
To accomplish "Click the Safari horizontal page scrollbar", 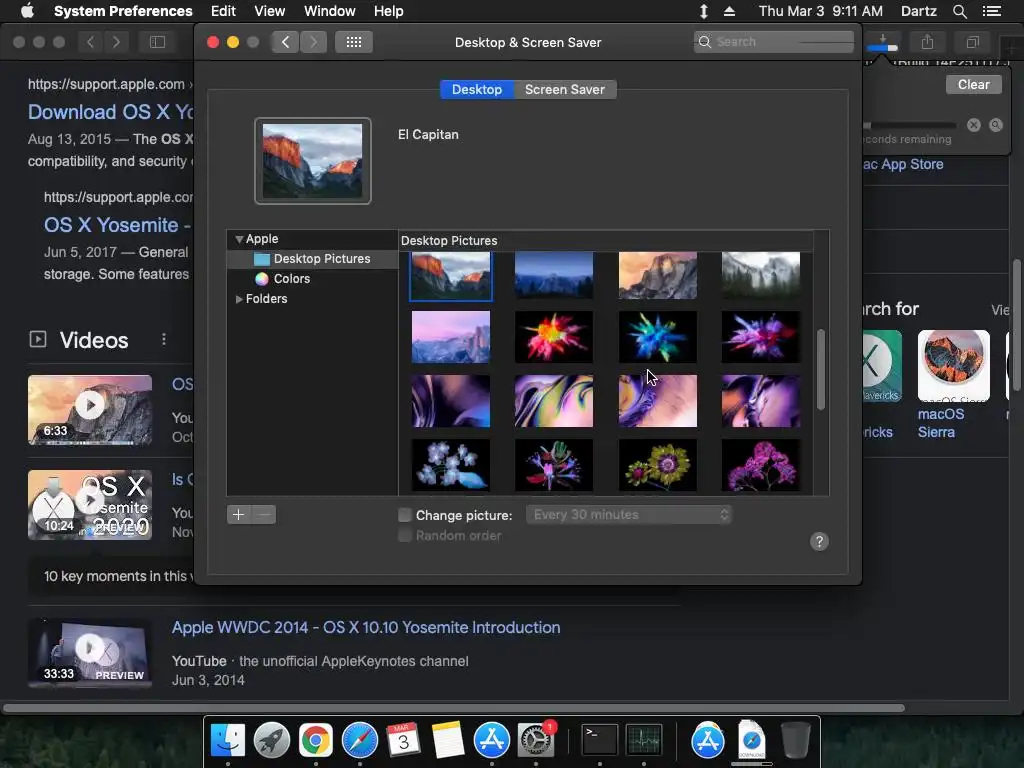I will point(454,708).
